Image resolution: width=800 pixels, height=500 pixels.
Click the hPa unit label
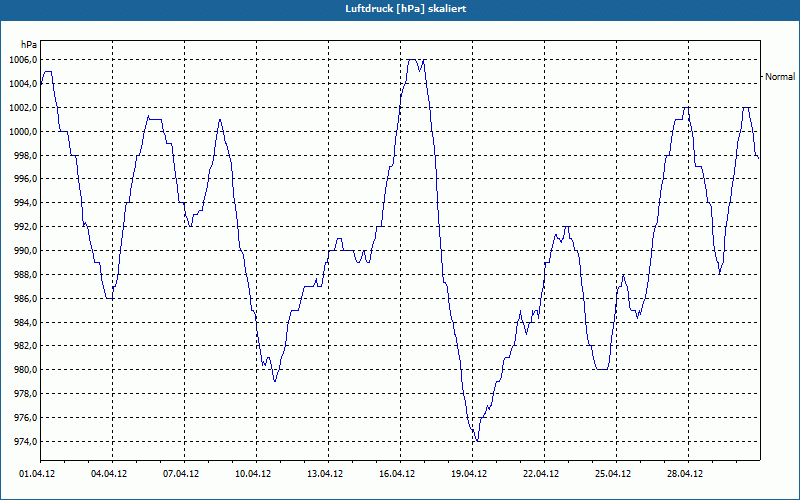(29, 45)
